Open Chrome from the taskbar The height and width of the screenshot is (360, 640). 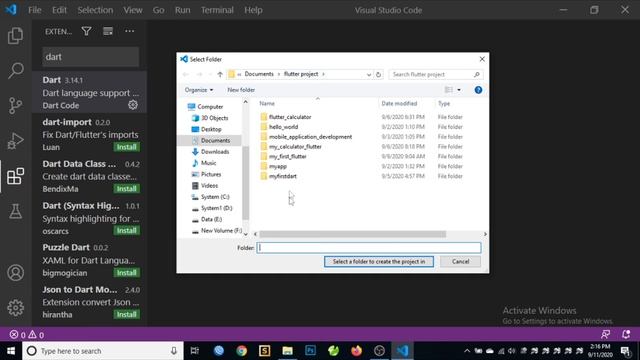click(241, 351)
